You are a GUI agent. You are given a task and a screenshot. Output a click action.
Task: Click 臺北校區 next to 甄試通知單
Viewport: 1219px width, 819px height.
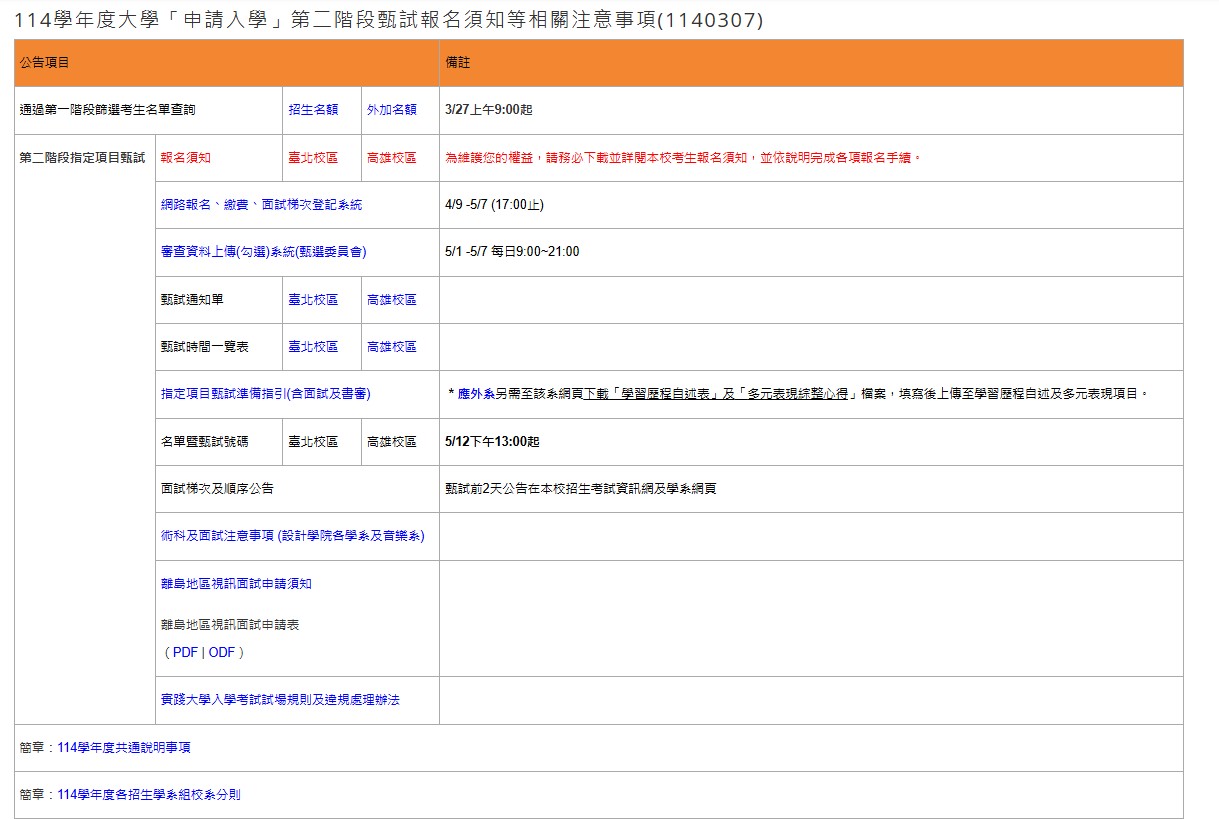coord(313,300)
